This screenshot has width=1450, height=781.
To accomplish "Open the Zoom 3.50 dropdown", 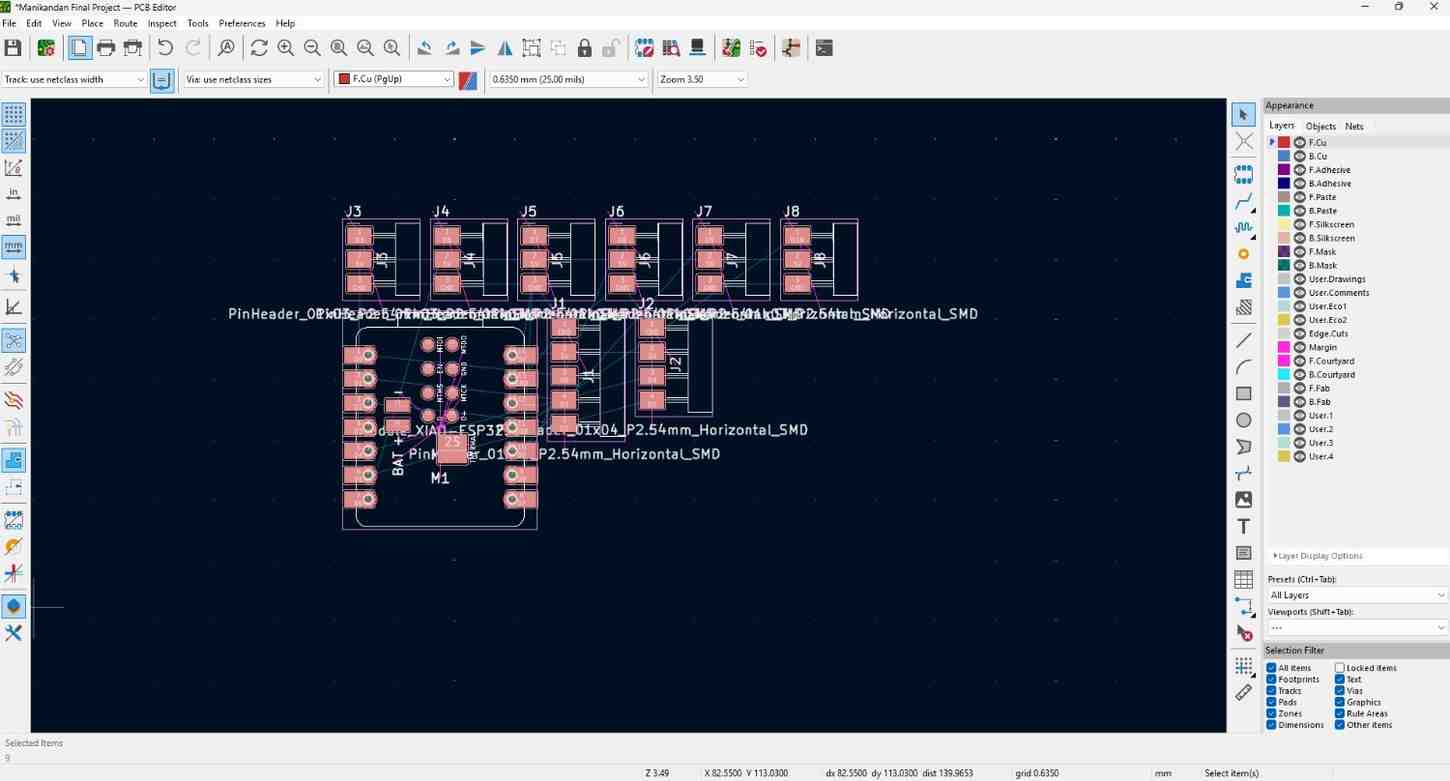I will coord(702,79).
